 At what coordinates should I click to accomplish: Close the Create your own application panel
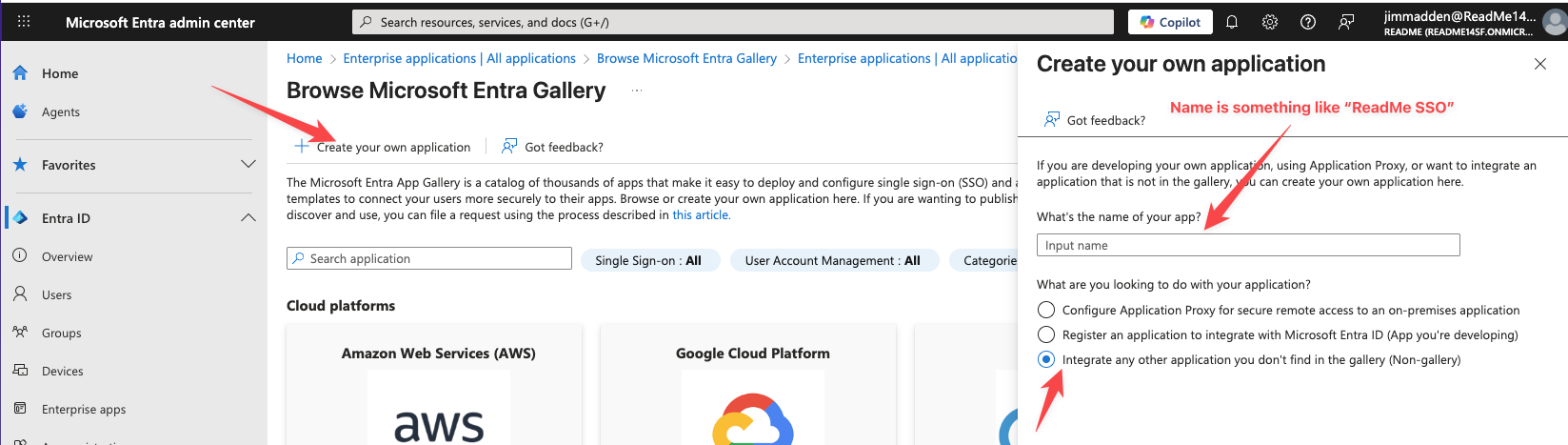click(x=1540, y=64)
